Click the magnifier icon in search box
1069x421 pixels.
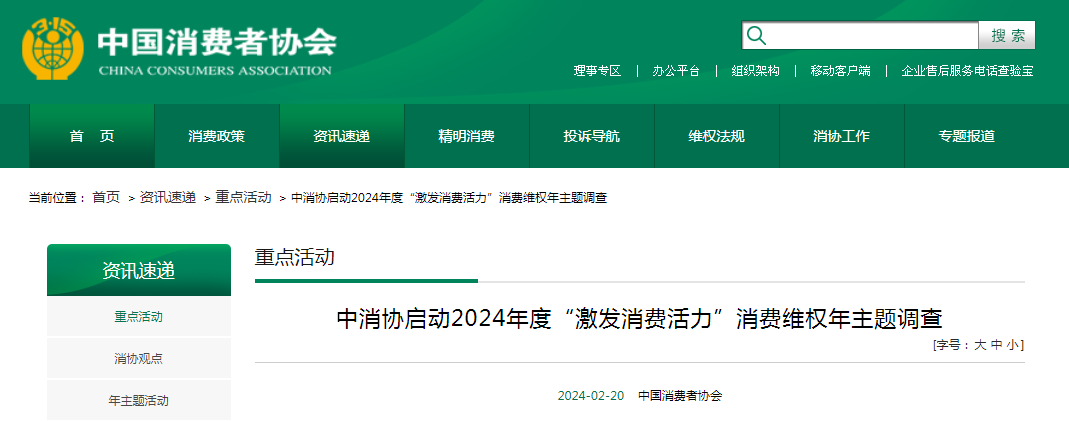pyautogui.click(x=757, y=36)
